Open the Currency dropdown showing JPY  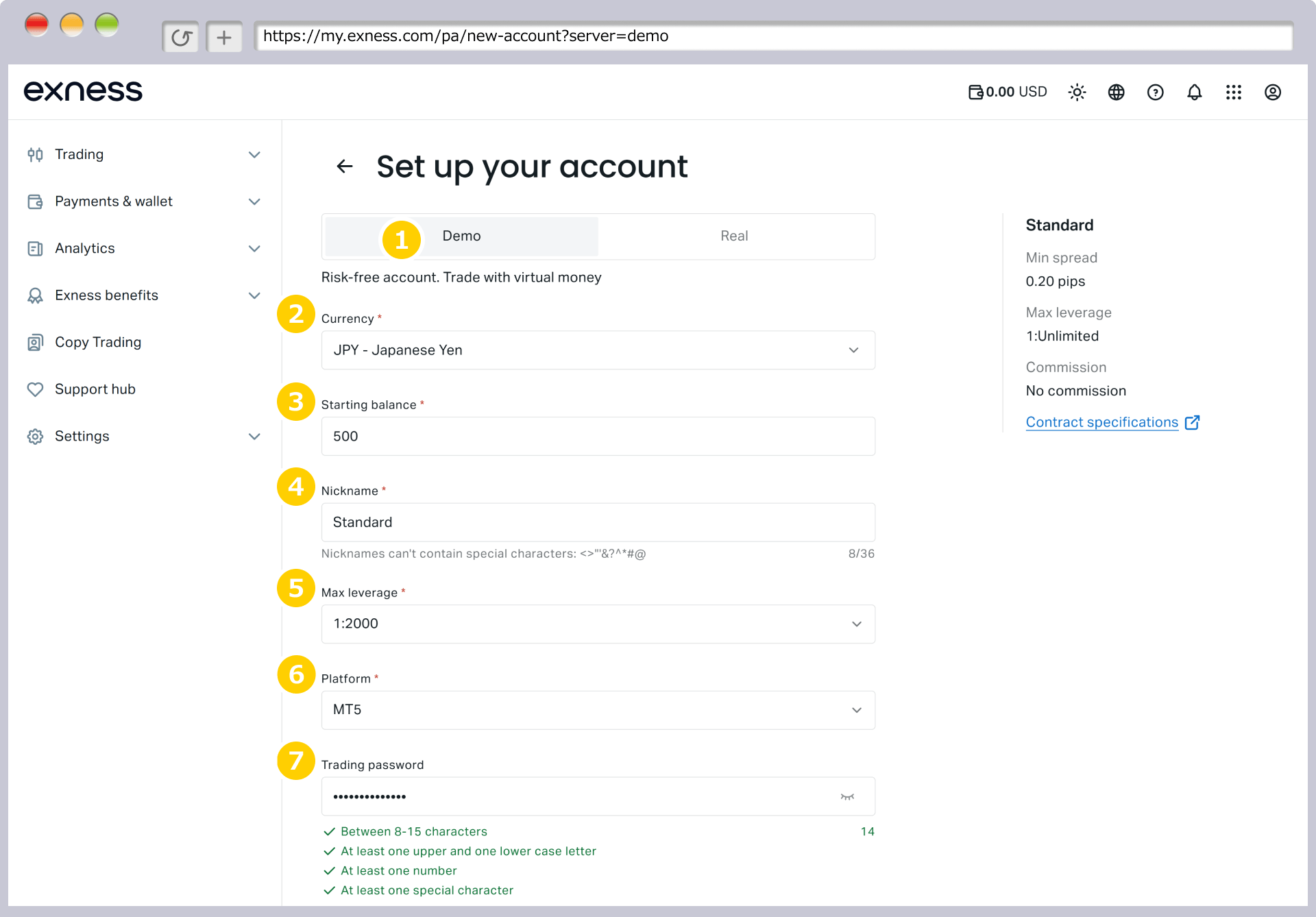[598, 350]
